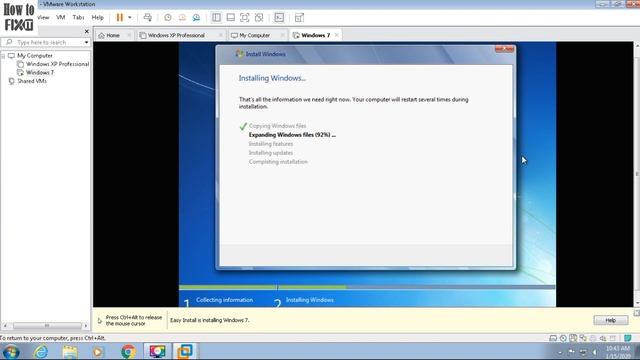The height and width of the screenshot is (360, 640).
Task: Close the My Computer tab
Action: click(x=282, y=35)
